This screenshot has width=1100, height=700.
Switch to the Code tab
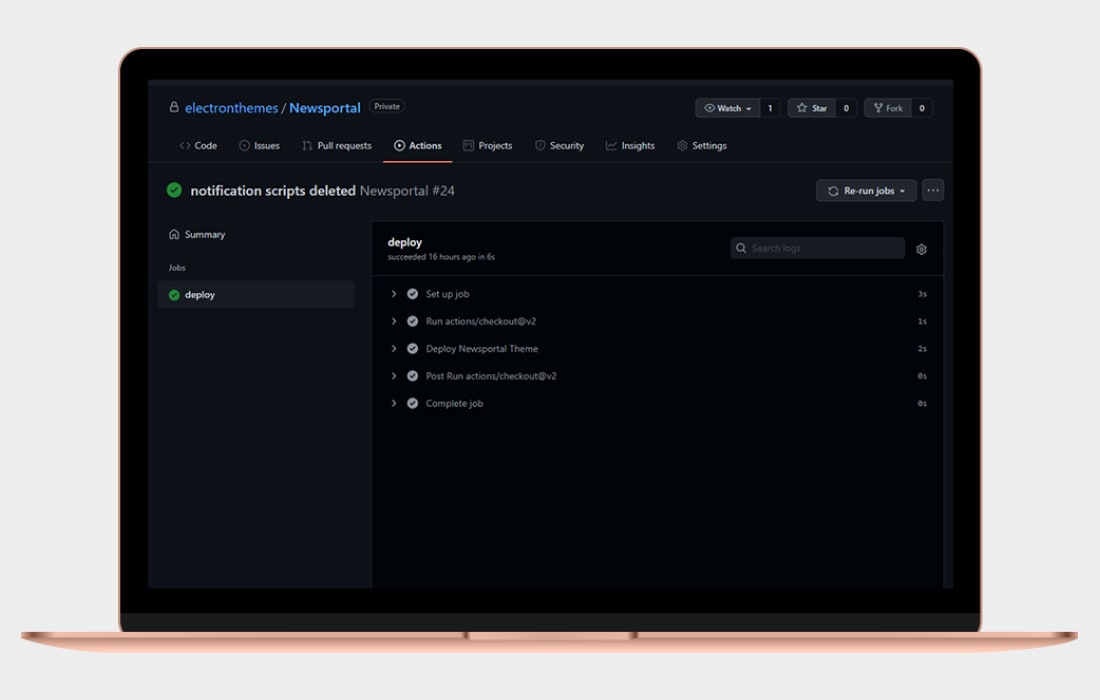coord(198,146)
